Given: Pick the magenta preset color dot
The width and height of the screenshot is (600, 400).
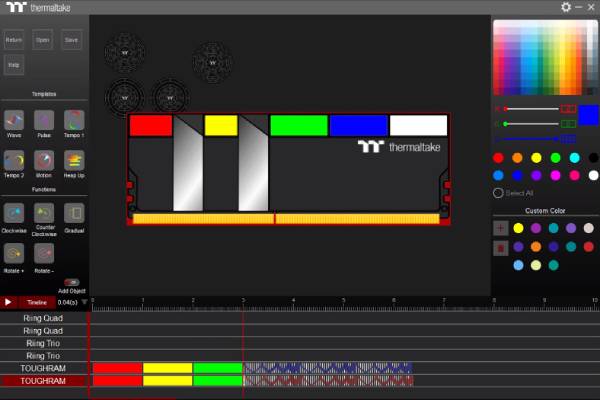Looking at the screenshot, I should point(555,175).
